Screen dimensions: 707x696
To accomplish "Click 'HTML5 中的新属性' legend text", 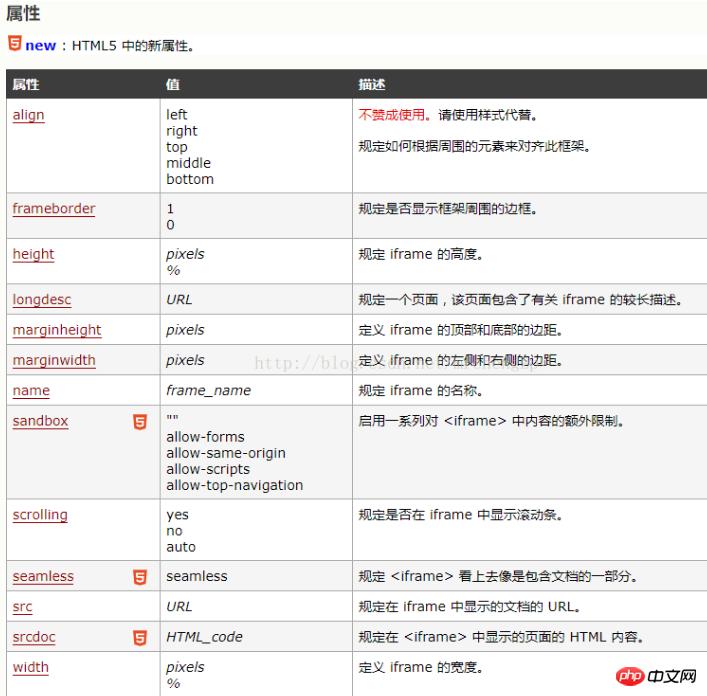I will point(133,46).
